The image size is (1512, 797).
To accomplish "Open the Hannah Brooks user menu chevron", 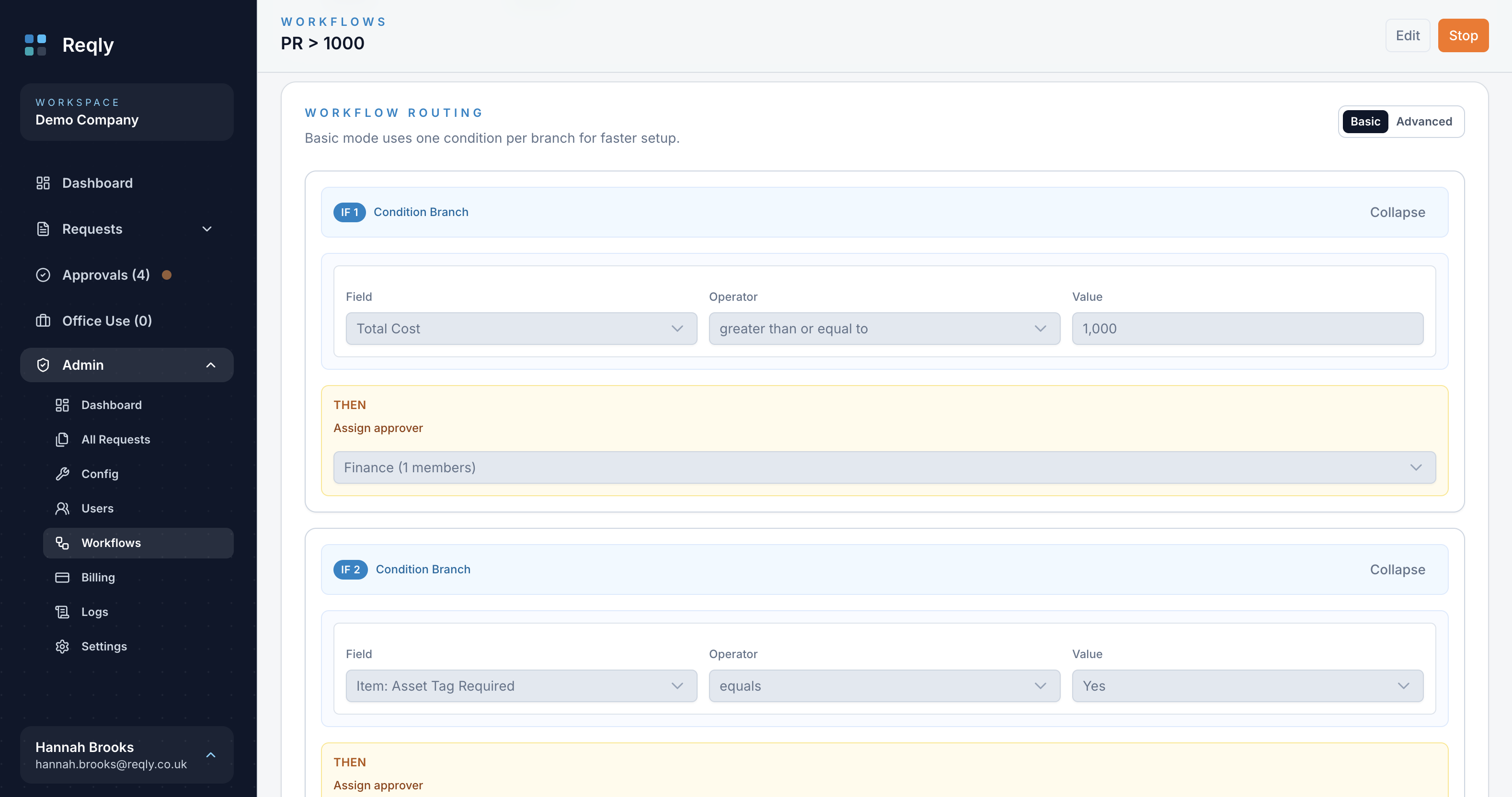I will (x=211, y=755).
